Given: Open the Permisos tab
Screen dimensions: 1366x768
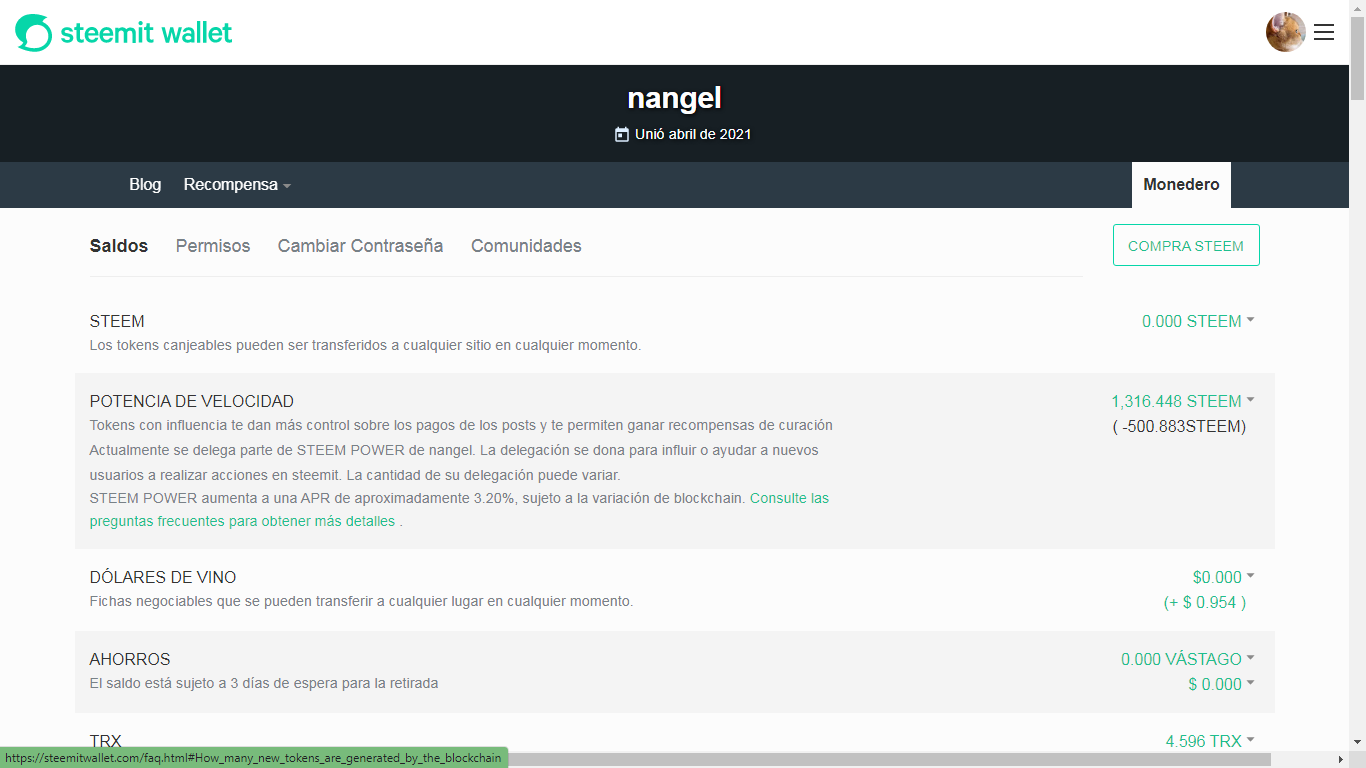Looking at the screenshot, I should (213, 246).
